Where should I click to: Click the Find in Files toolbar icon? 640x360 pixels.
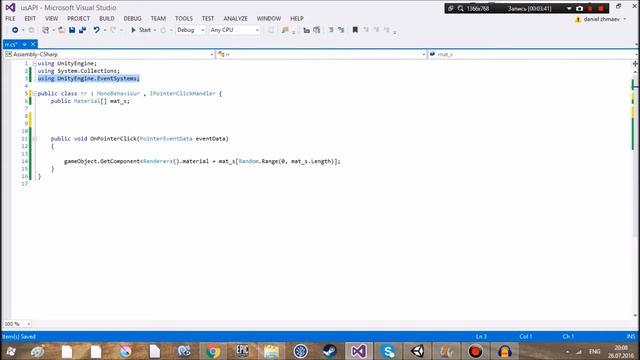click(x=285, y=30)
